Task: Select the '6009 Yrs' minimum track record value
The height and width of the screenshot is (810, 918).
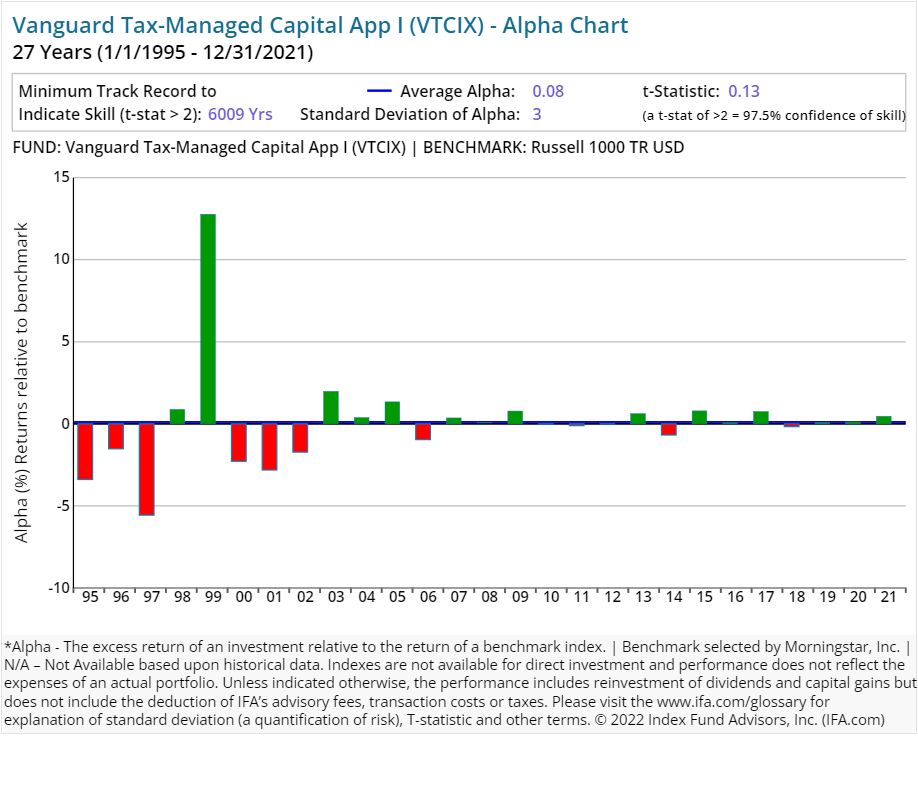Action: point(240,114)
